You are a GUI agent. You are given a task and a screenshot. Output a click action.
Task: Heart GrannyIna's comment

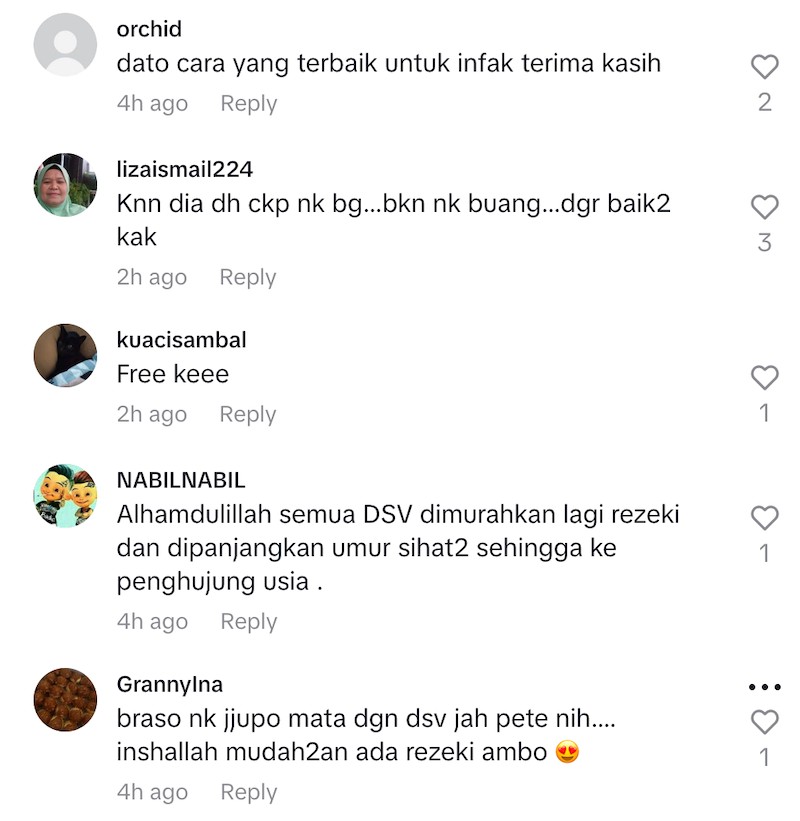764,722
